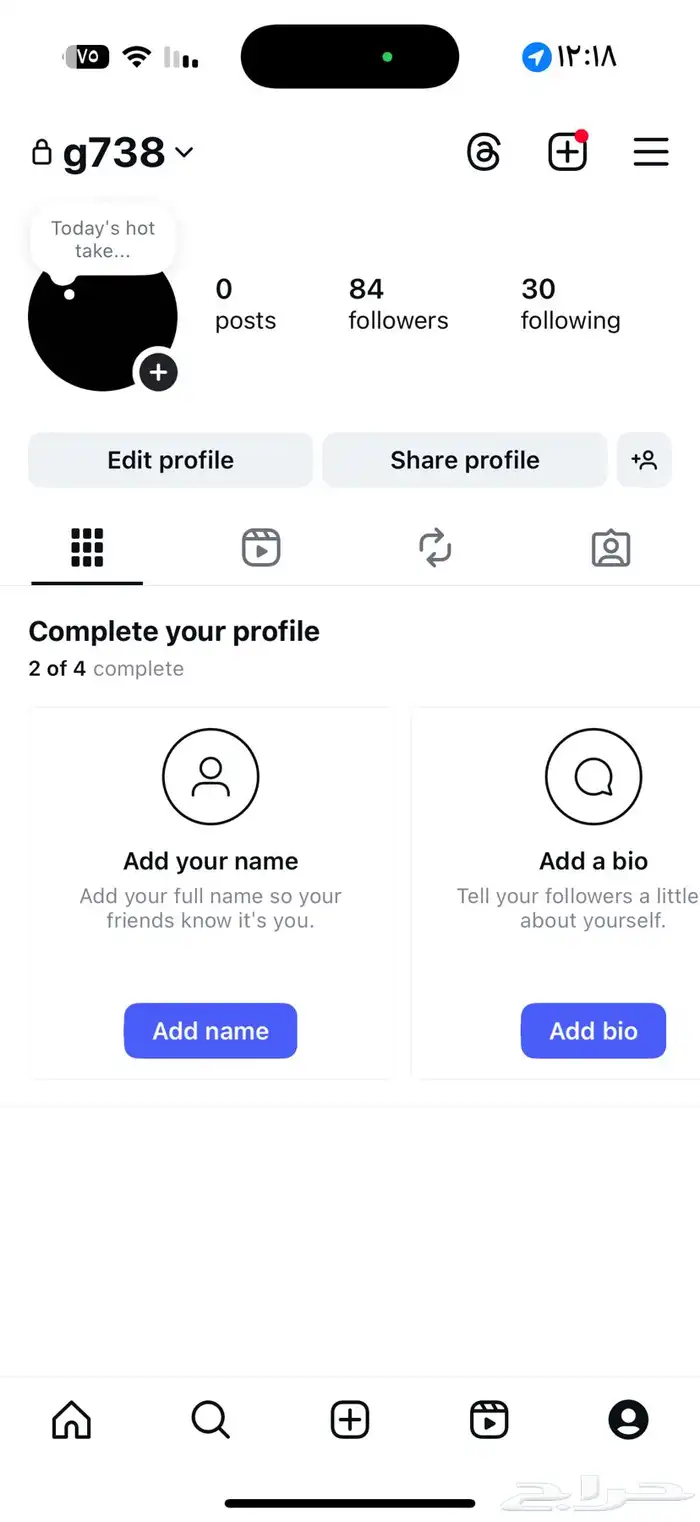Open profile icon in bottom navigation
The width and height of the screenshot is (700, 1522).
pyautogui.click(x=628, y=1419)
